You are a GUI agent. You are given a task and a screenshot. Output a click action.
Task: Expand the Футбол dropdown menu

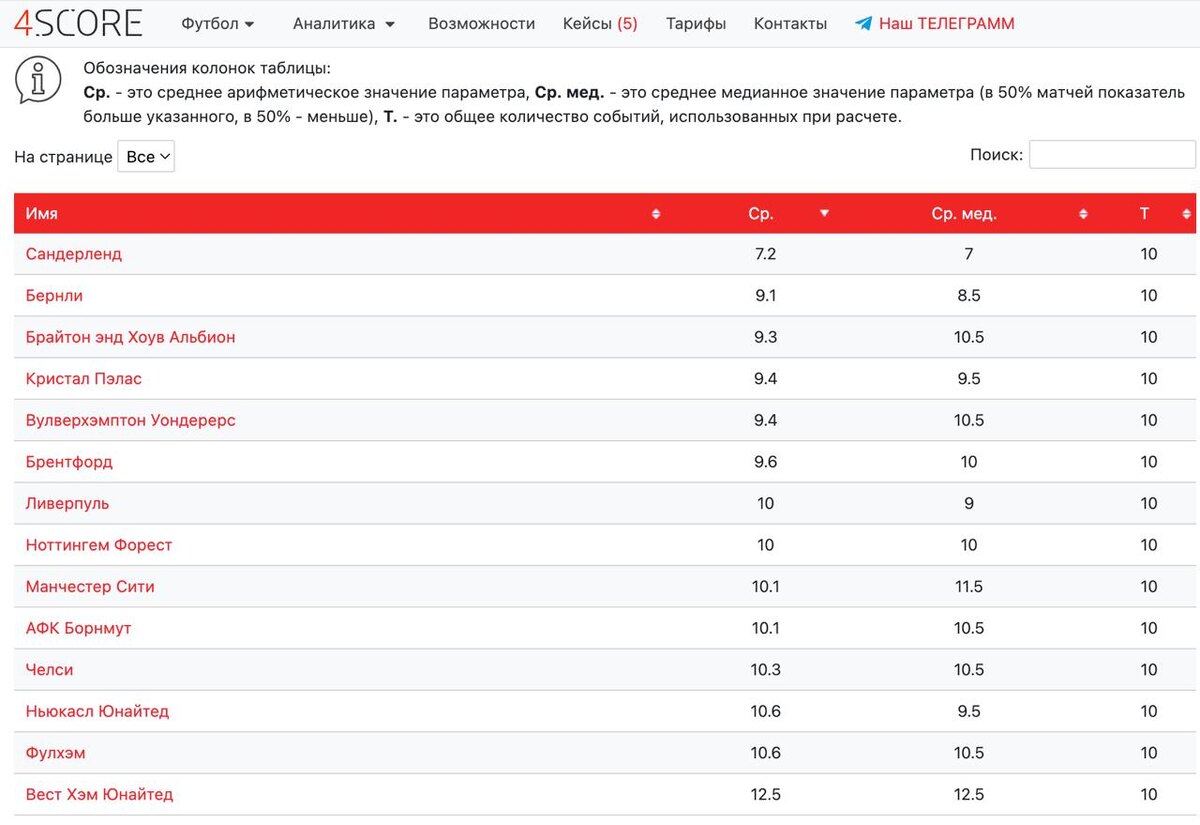click(218, 23)
